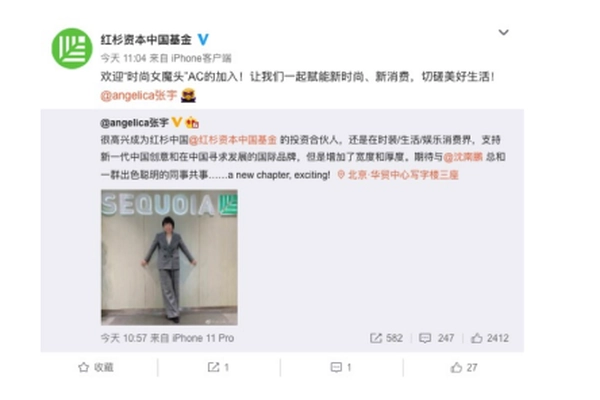Click the blue verified V badge
Screen dimensions: 600x400
pos(203,39)
